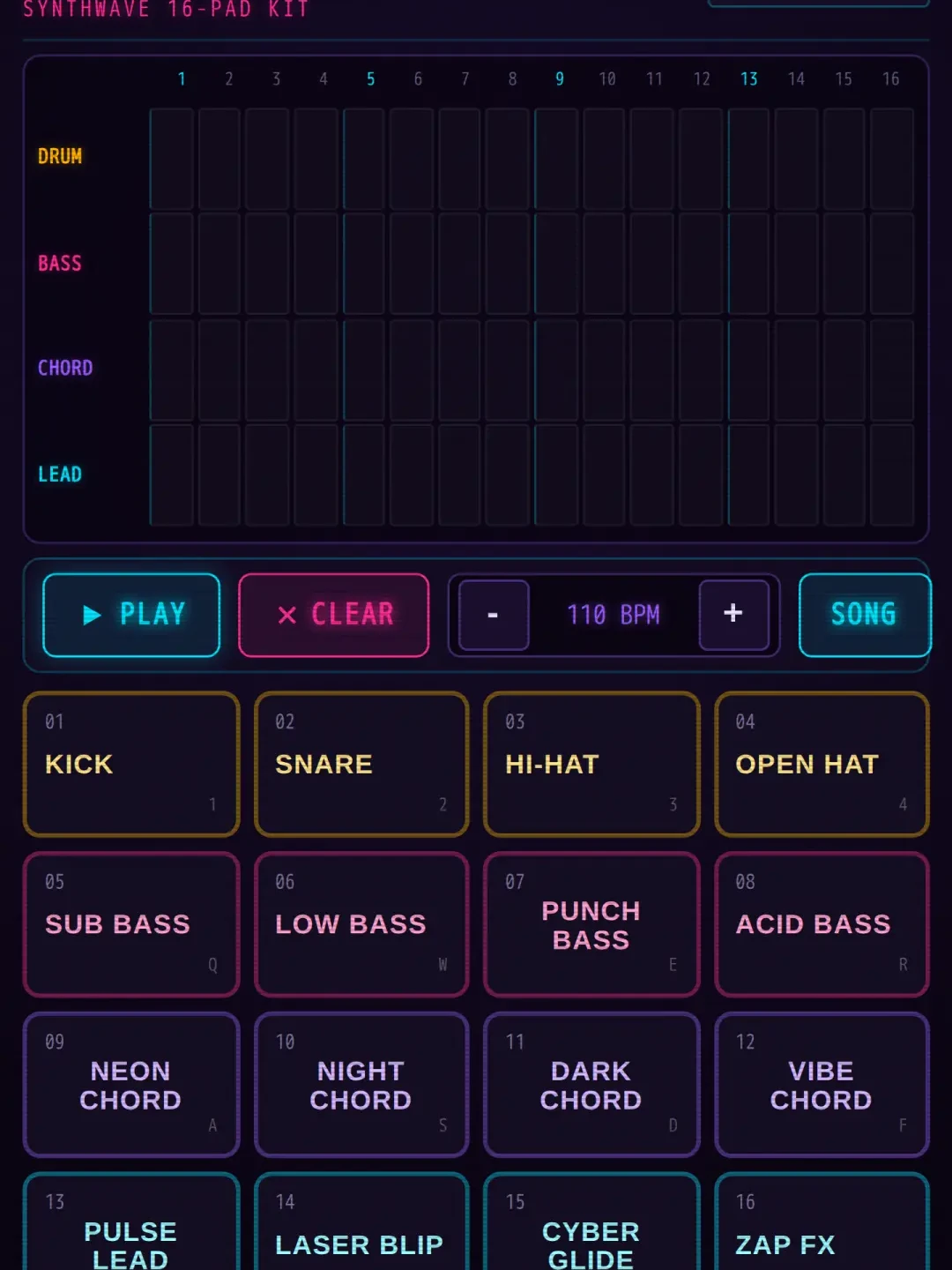Viewport: 952px width, 1270px height.
Task: Tap the HI-HAT pad
Action: [591, 764]
